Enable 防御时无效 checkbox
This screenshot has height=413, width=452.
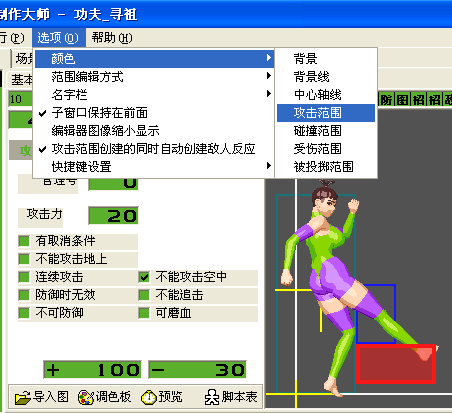24,295
